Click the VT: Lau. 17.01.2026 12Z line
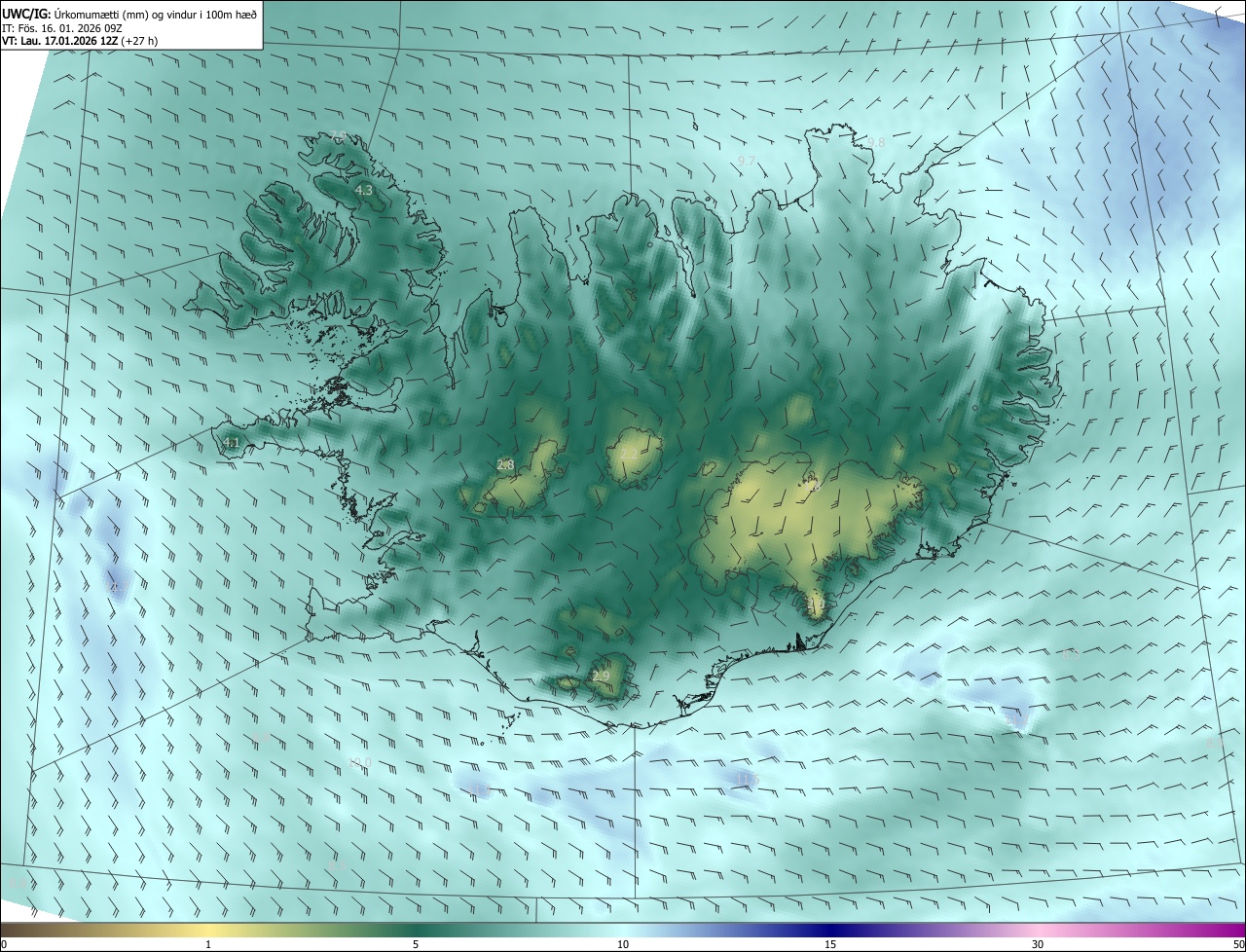This screenshot has height=952, width=1246. click(81, 42)
